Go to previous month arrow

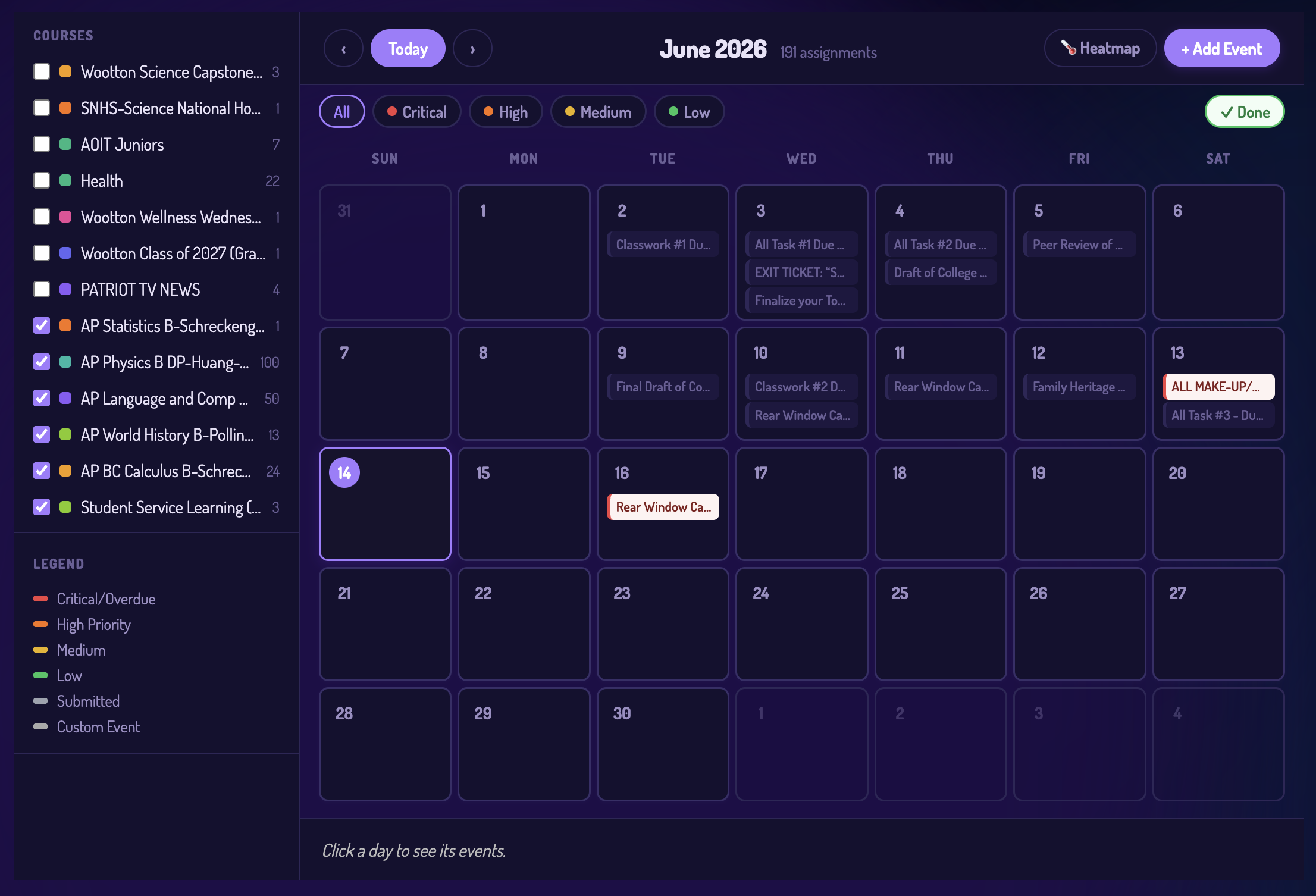[x=343, y=49]
